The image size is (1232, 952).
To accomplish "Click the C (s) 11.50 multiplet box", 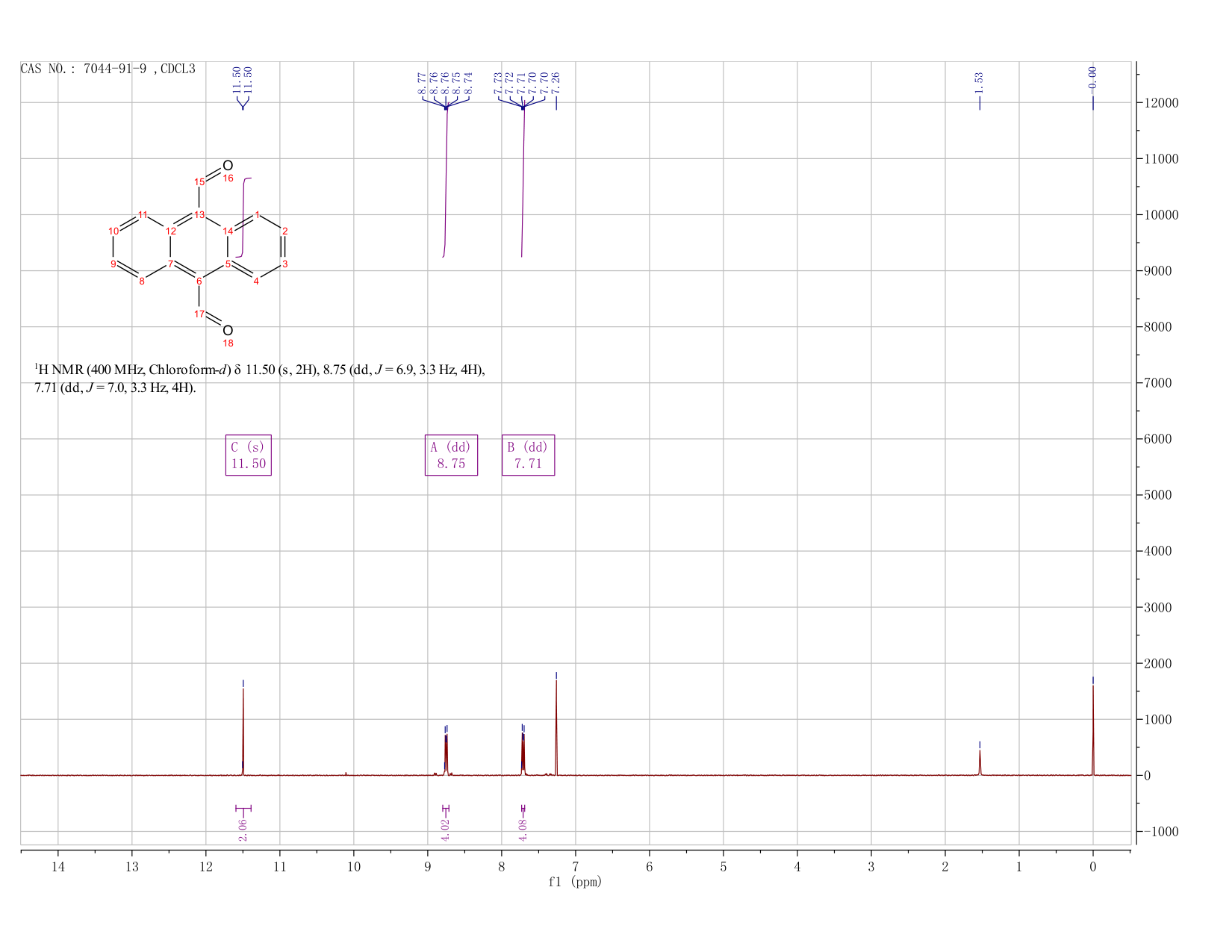I will tap(249, 455).
